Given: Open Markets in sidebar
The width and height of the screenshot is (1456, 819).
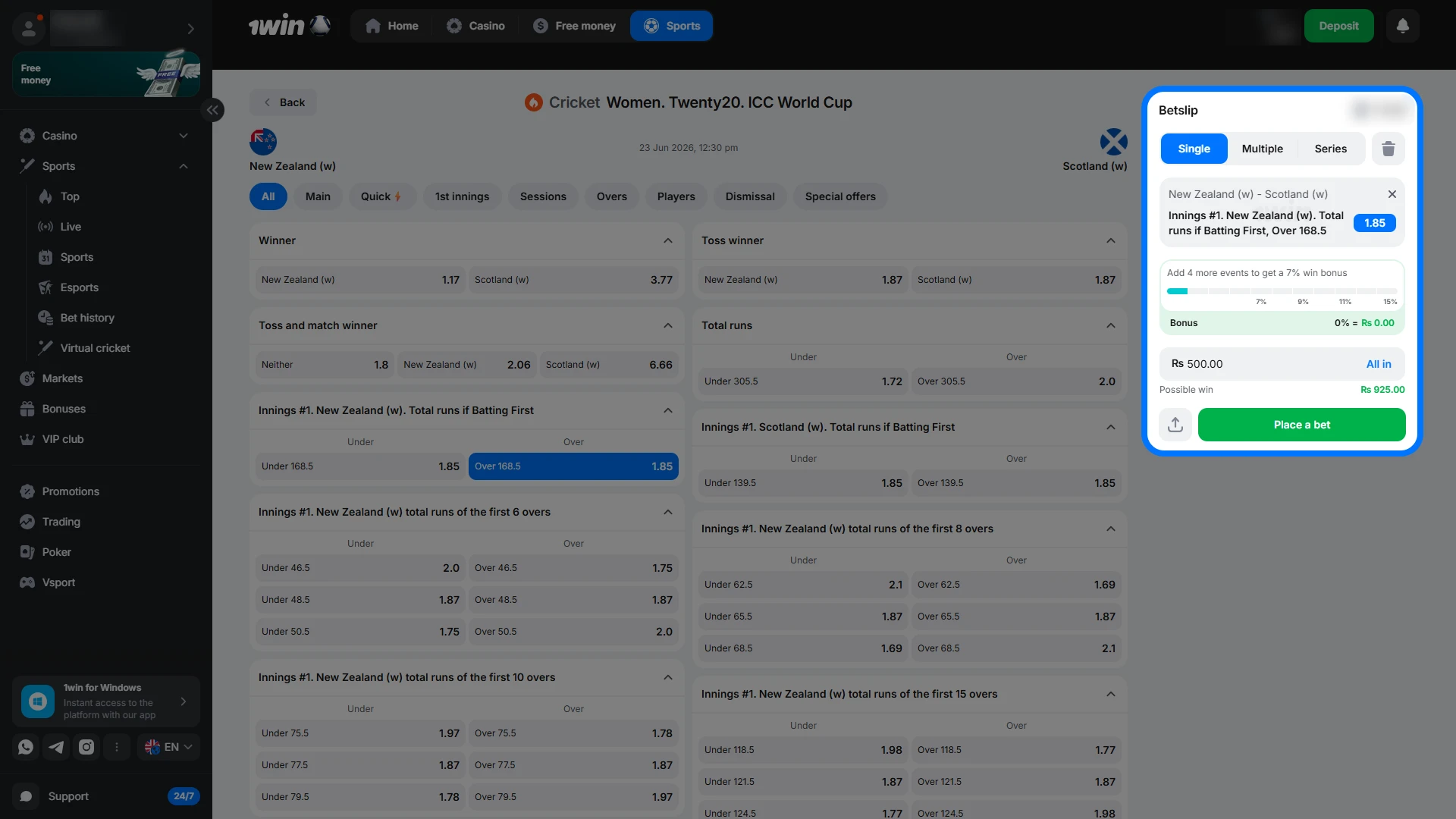Looking at the screenshot, I should pyautogui.click(x=62, y=378).
